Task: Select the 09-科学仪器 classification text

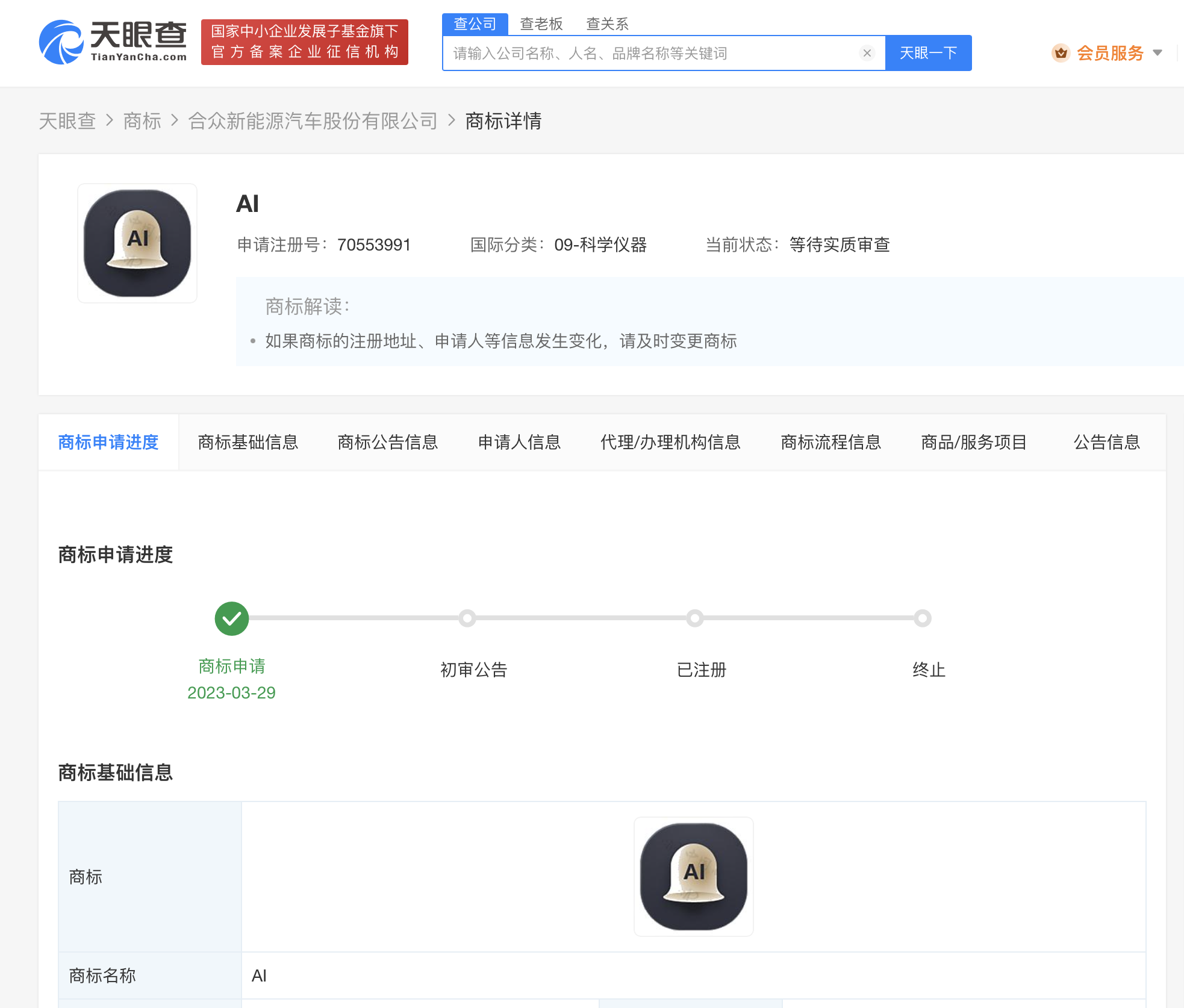Action: pyautogui.click(x=600, y=244)
